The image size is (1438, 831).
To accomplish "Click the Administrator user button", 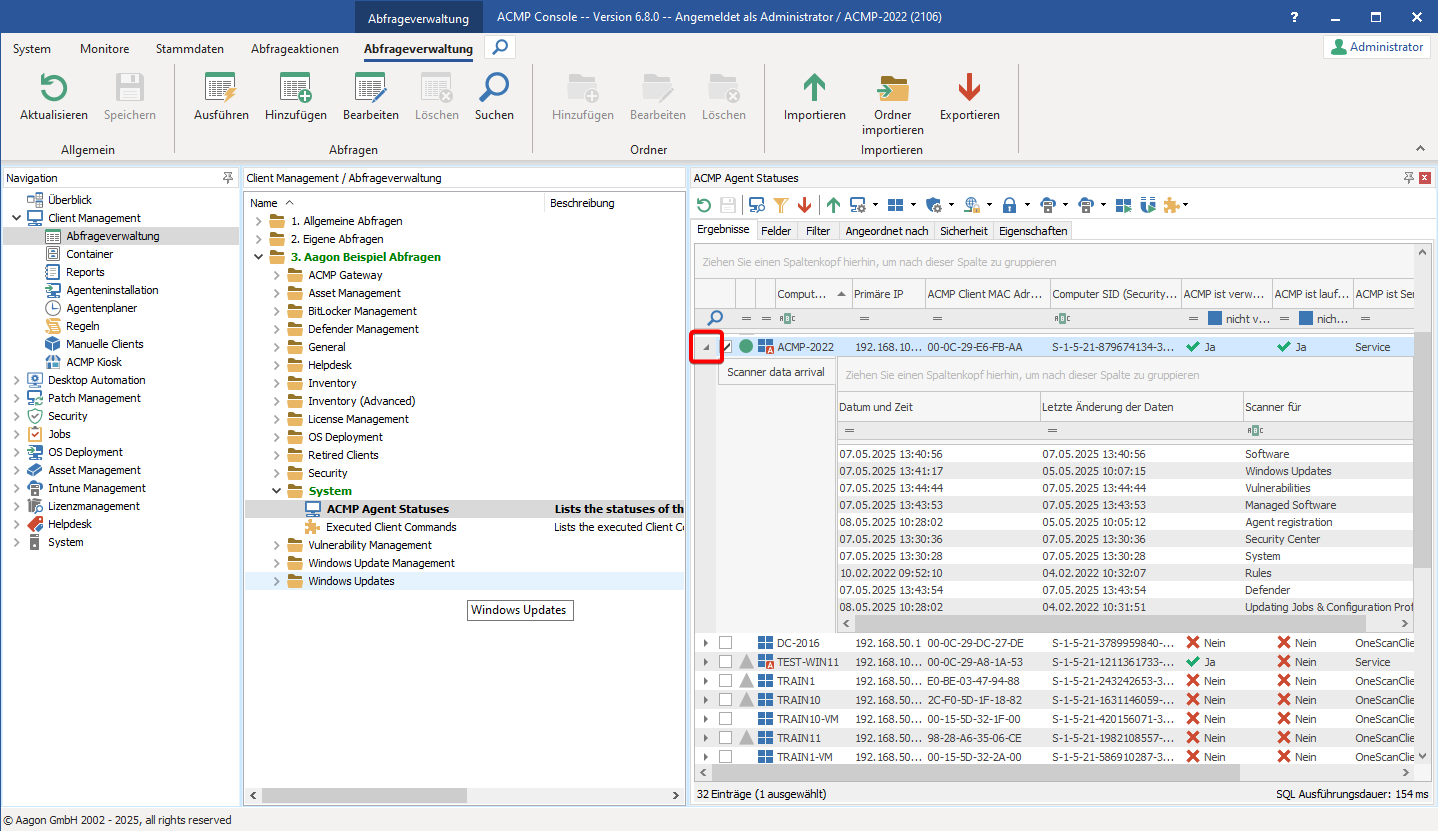I will (1376, 47).
